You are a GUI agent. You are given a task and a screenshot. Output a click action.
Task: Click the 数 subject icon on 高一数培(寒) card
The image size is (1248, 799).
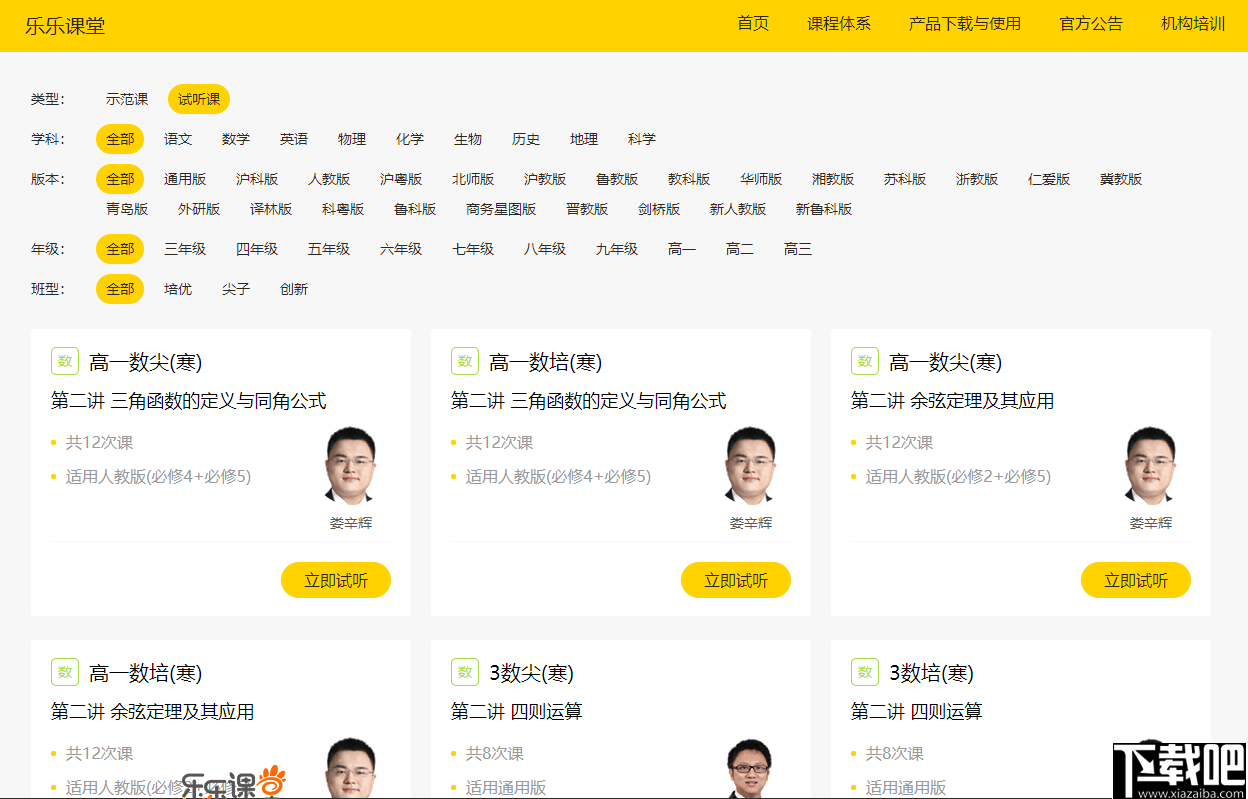(x=464, y=361)
